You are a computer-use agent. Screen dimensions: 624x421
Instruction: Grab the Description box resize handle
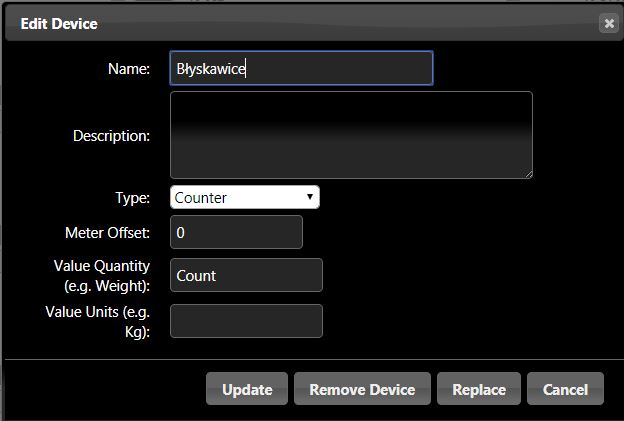point(528,174)
